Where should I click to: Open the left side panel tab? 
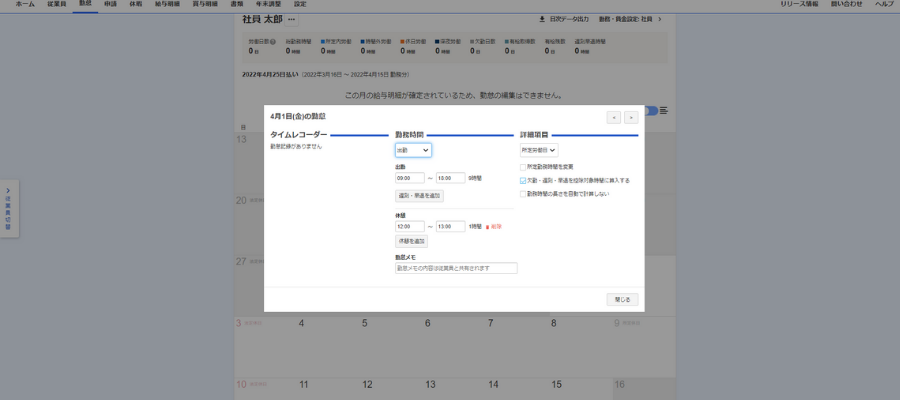[x=7, y=209]
